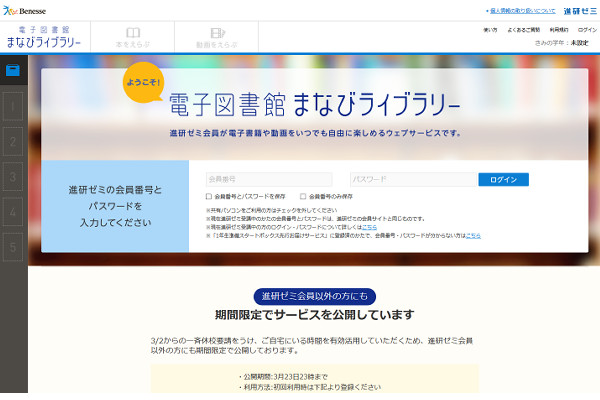Open the 利用規約 menu item
Viewport: 600px width, 400px height.
(559, 30)
